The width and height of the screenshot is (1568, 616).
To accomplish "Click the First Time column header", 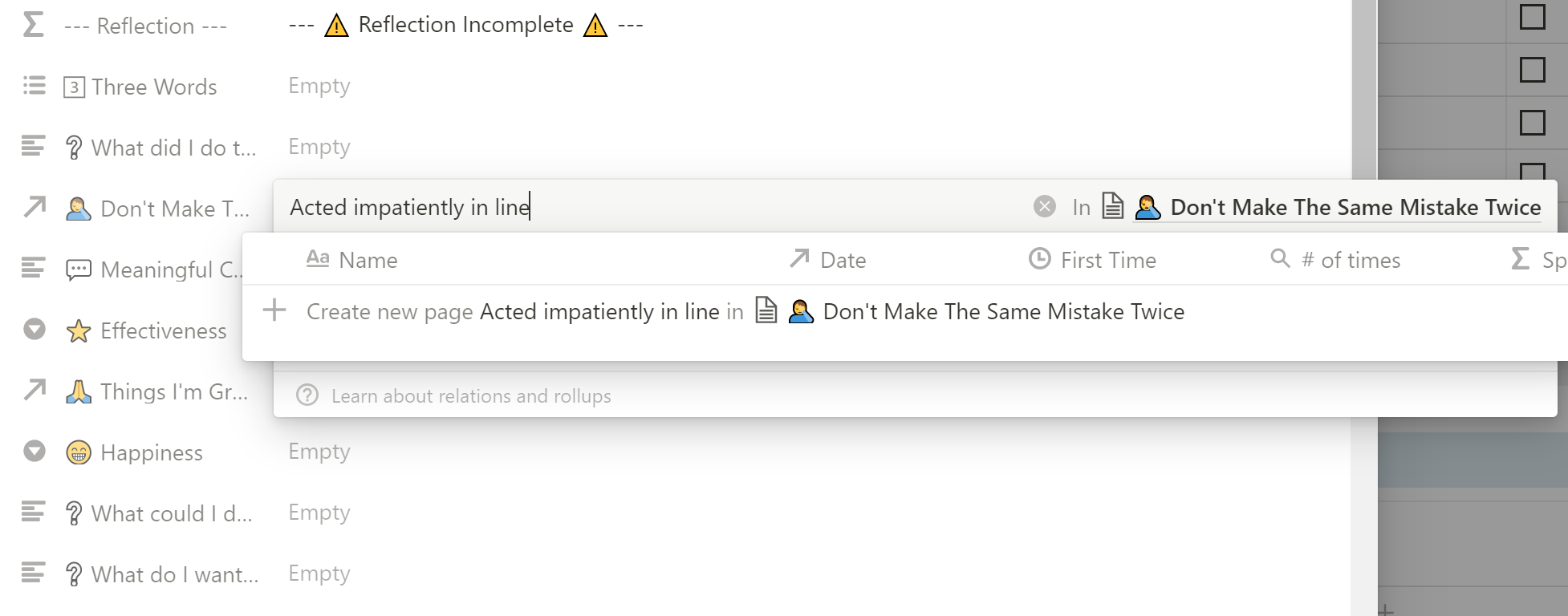I will [1092, 260].
